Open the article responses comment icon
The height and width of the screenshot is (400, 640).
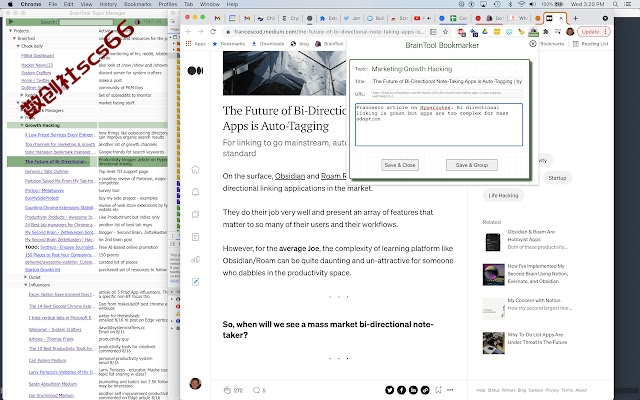coord(256,390)
